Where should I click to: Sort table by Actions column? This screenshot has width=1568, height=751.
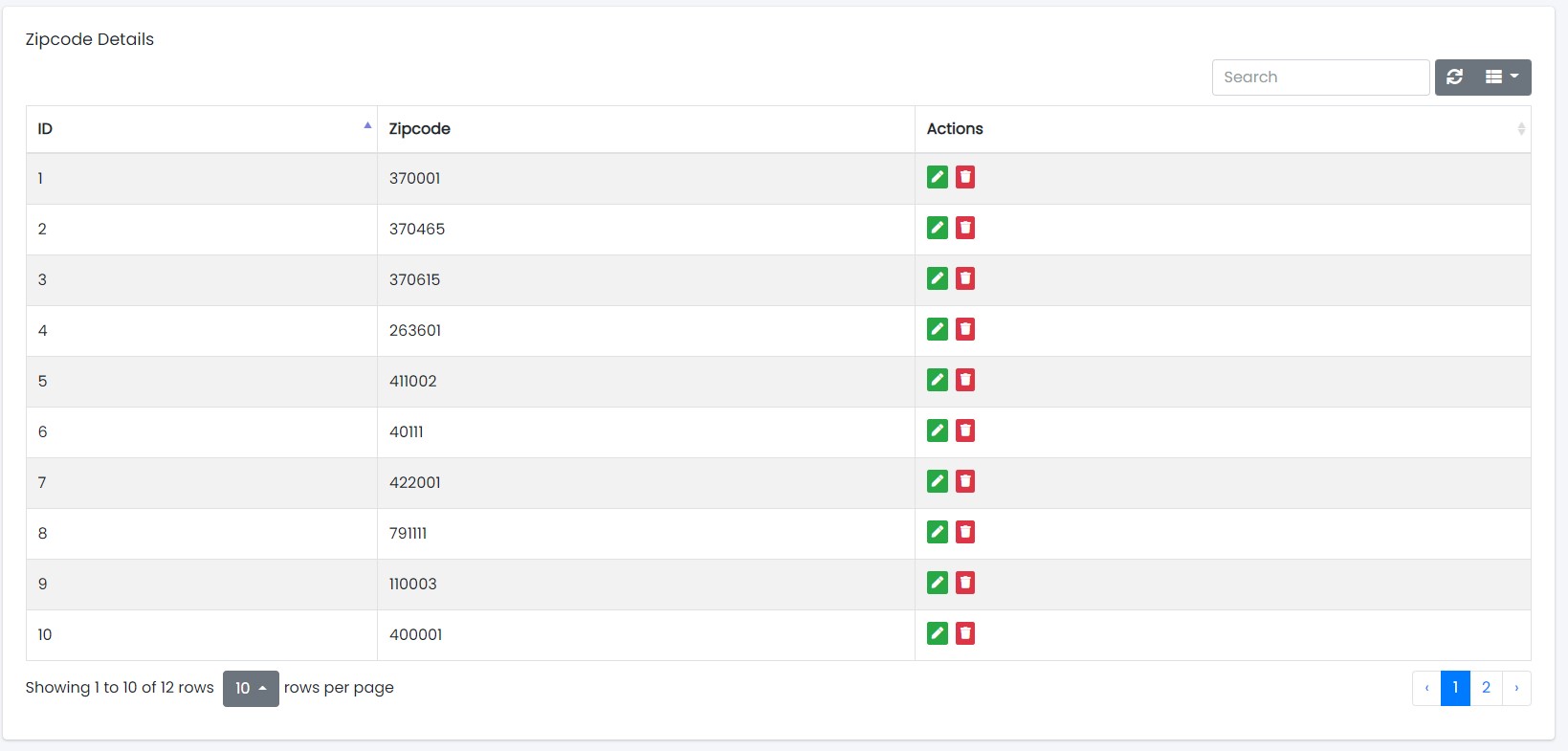click(x=1222, y=129)
